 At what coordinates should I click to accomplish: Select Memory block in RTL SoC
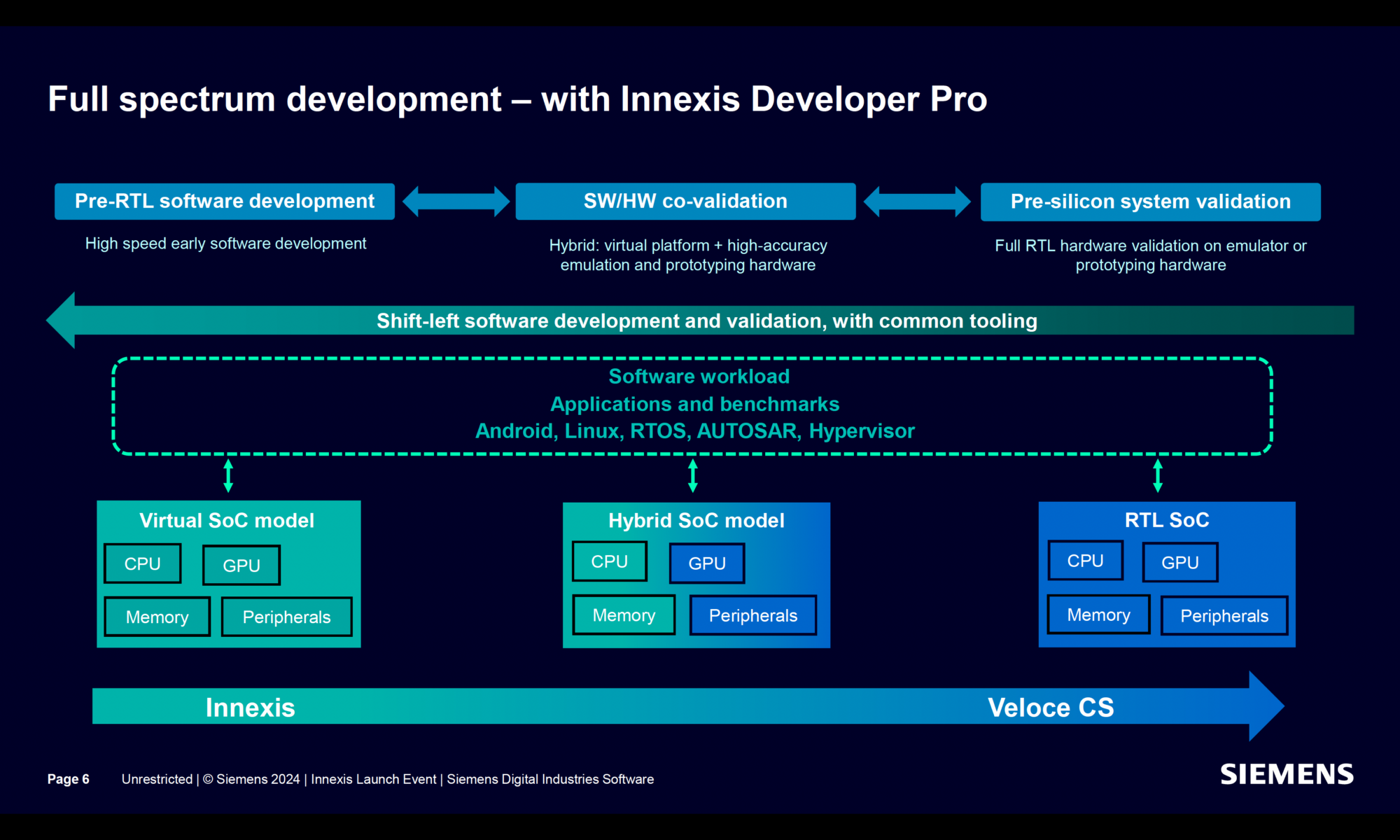click(1099, 615)
